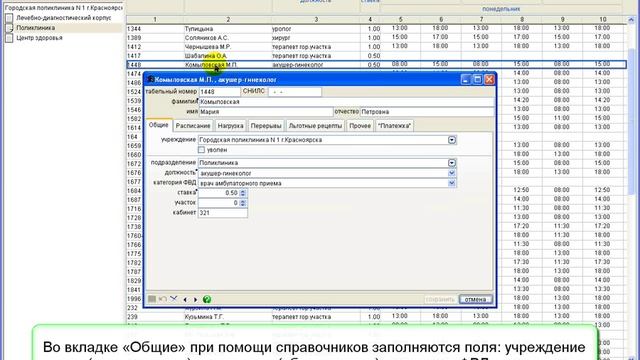Screen dimensions: 640x360
Task: Select the Комыловская М.П. table row
Action: 376,65
